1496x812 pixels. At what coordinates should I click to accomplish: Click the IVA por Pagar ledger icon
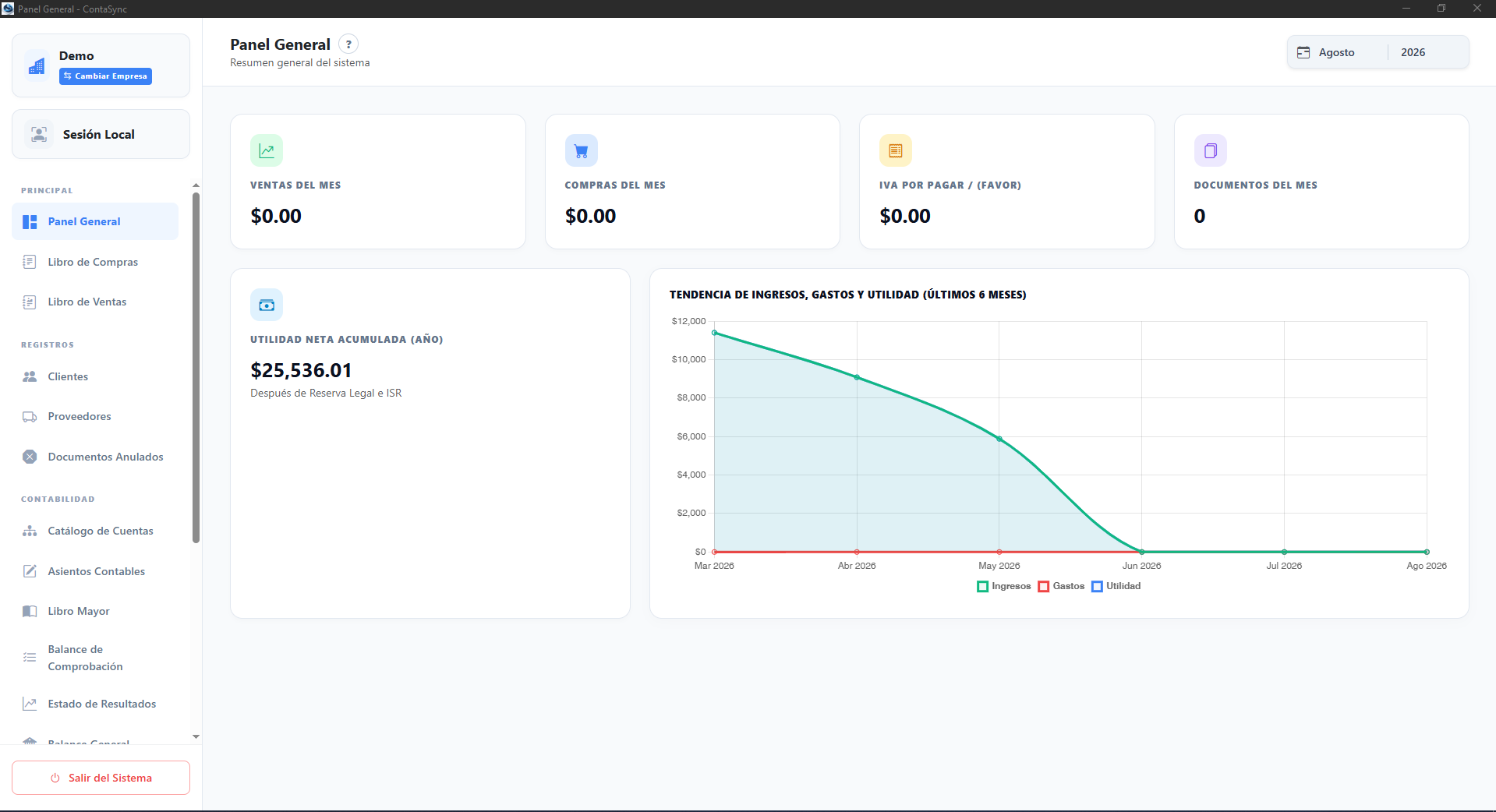point(896,150)
